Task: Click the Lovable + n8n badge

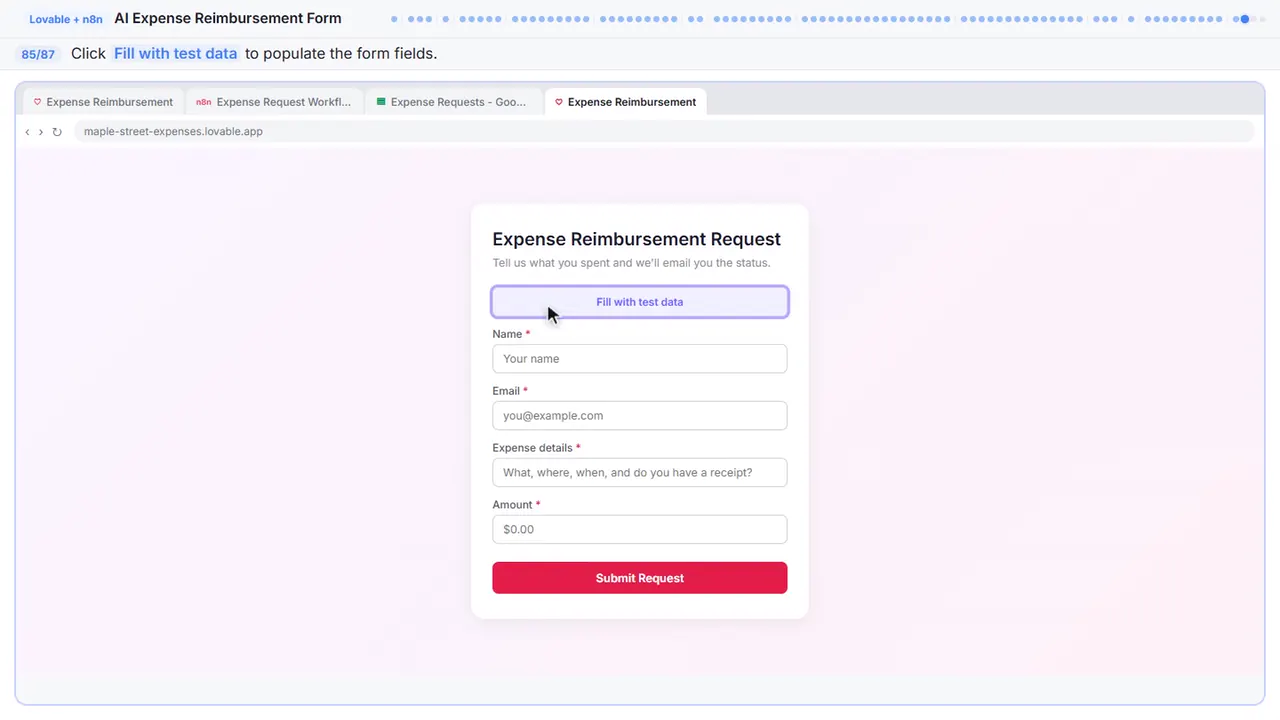Action: point(66,19)
